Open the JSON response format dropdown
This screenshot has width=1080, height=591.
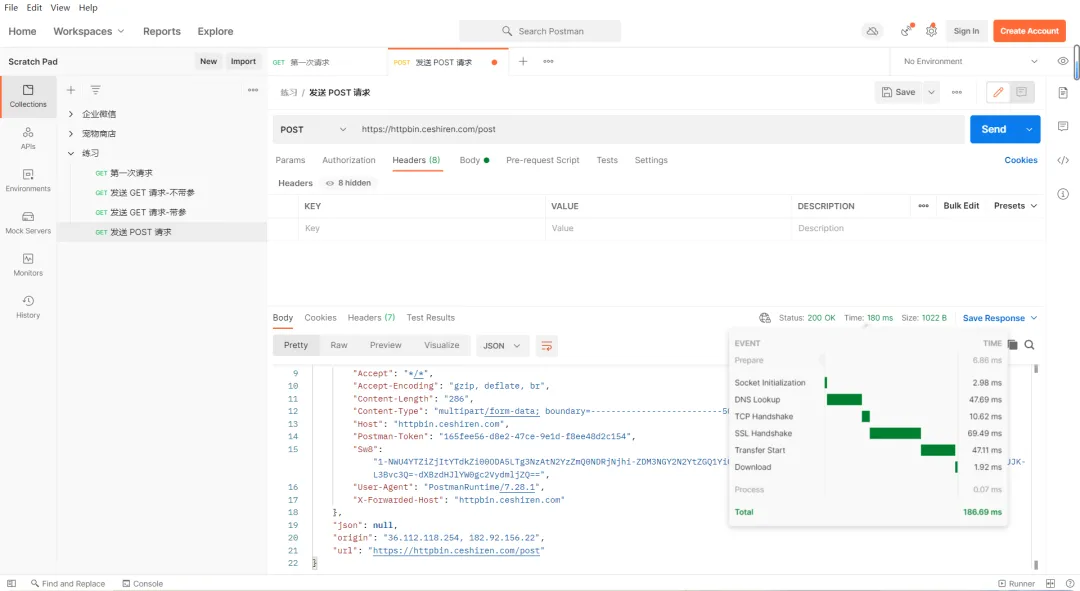502,346
